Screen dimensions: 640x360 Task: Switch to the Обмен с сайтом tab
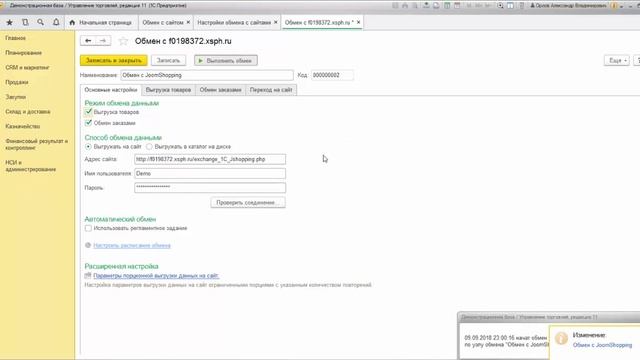pos(163,22)
